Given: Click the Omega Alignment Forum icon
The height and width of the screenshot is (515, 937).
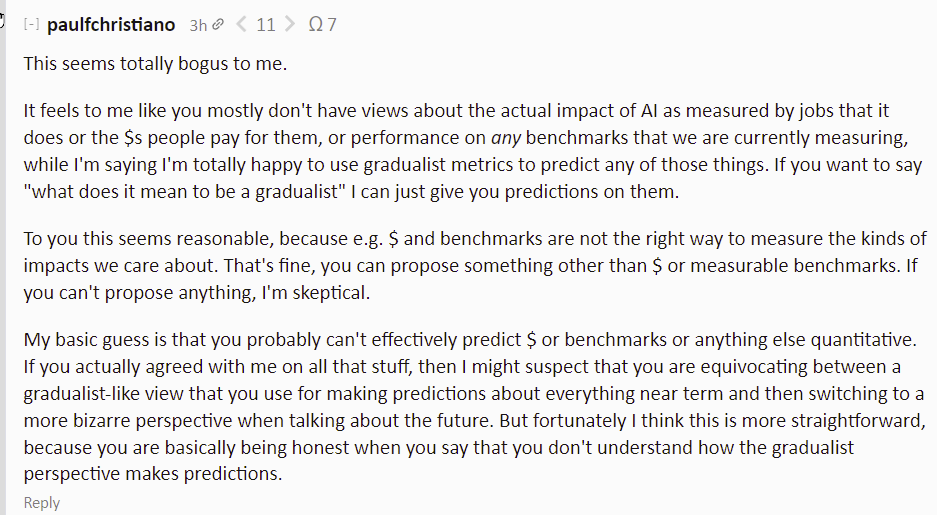Looking at the screenshot, I should tap(316, 24).
